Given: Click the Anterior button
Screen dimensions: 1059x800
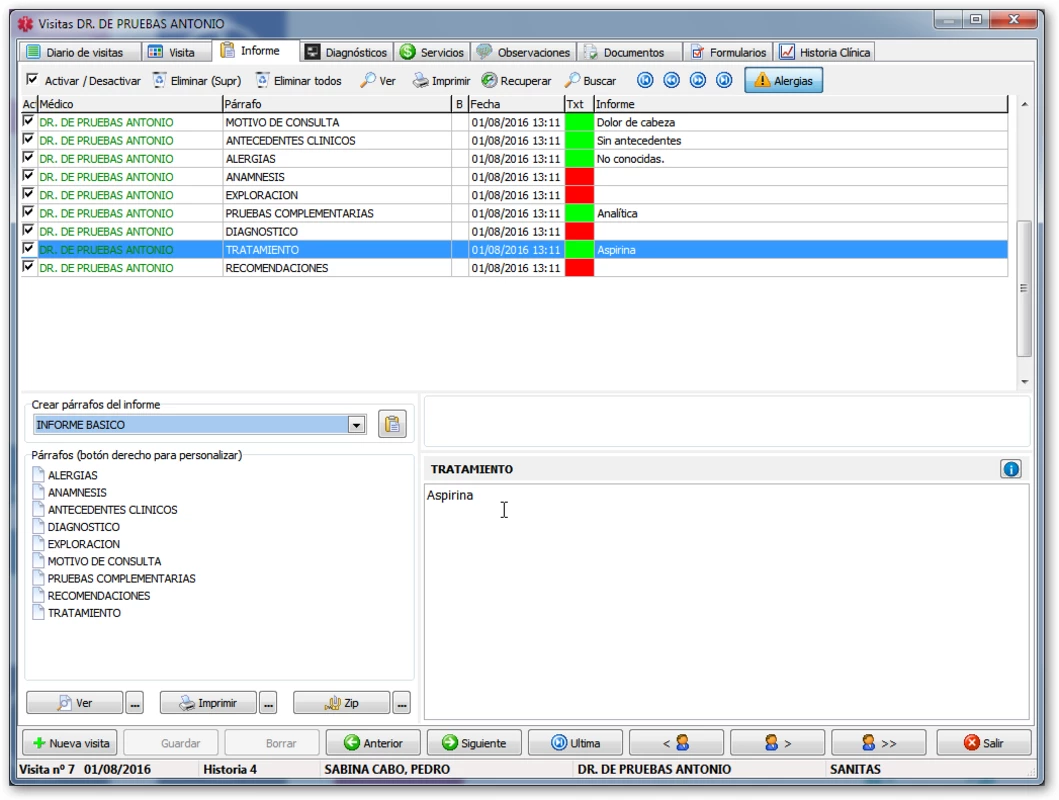Looking at the screenshot, I should pyautogui.click(x=373, y=743).
